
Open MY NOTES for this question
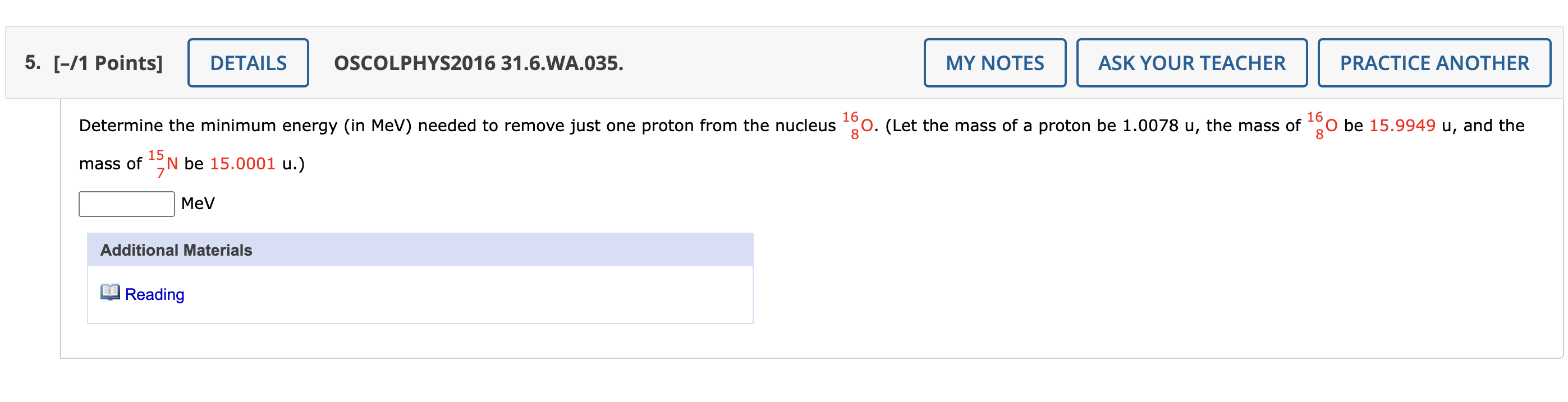[x=994, y=62]
